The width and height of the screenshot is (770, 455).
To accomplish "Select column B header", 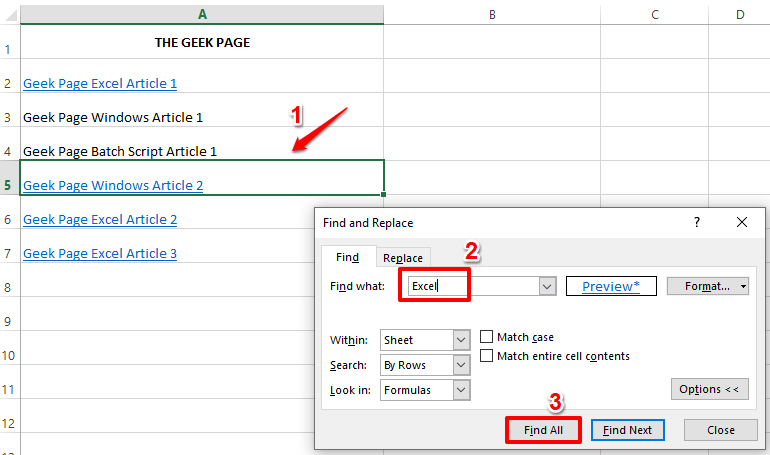I will pyautogui.click(x=493, y=14).
